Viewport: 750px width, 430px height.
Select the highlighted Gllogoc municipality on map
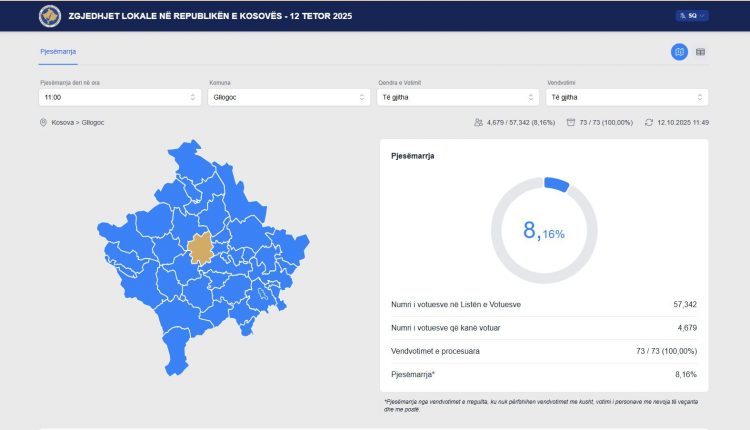201,248
